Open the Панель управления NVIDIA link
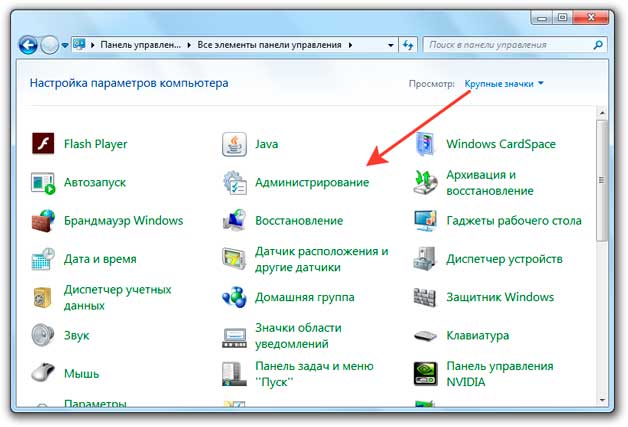The width and height of the screenshot is (628, 427). click(x=500, y=374)
